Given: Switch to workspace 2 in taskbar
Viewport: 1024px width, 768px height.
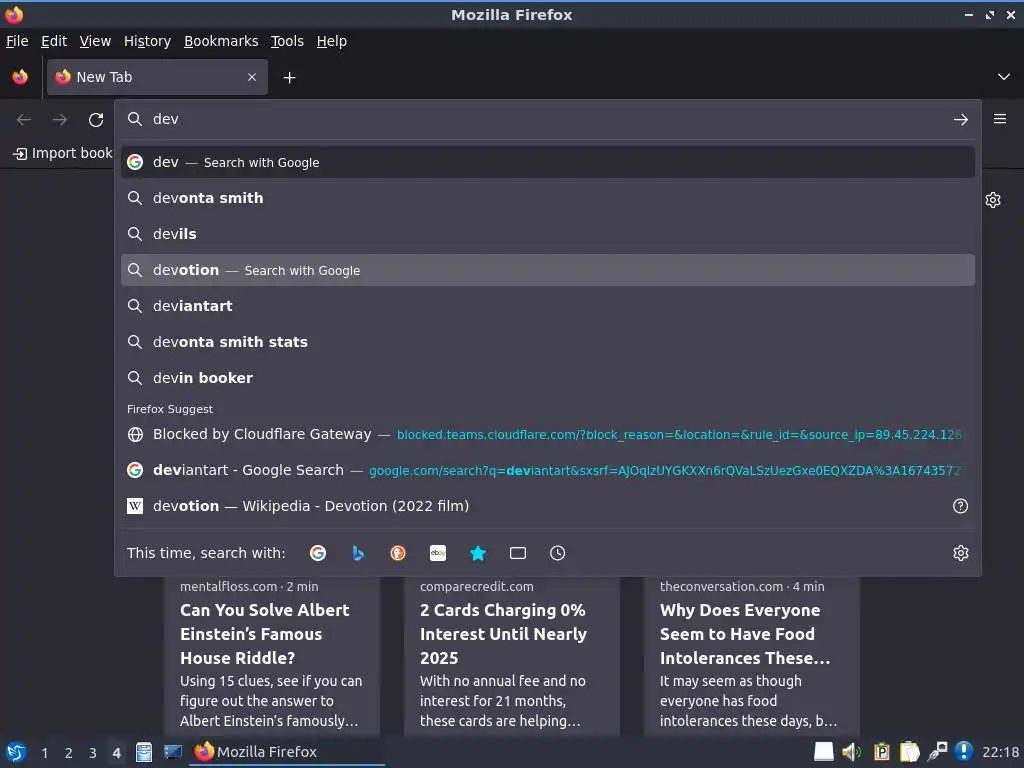Looking at the screenshot, I should [69, 753].
